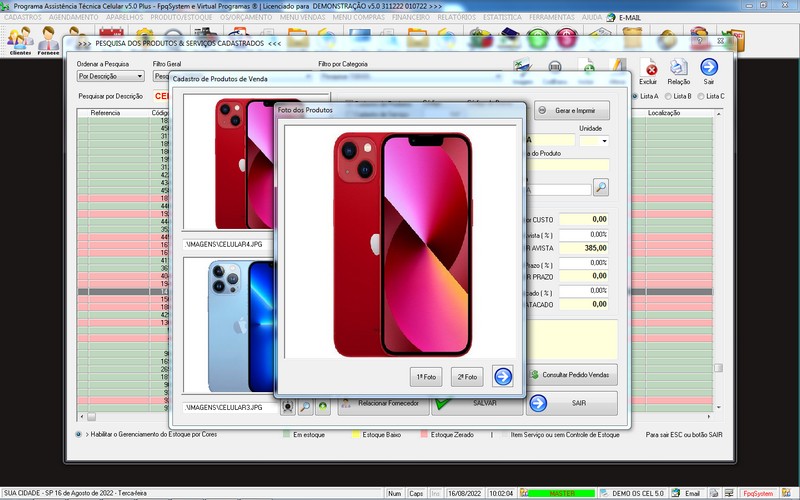Click the Estoque Zerado pink color legend
The height and width of the screenshot is (500, 800).
[424, 435]
